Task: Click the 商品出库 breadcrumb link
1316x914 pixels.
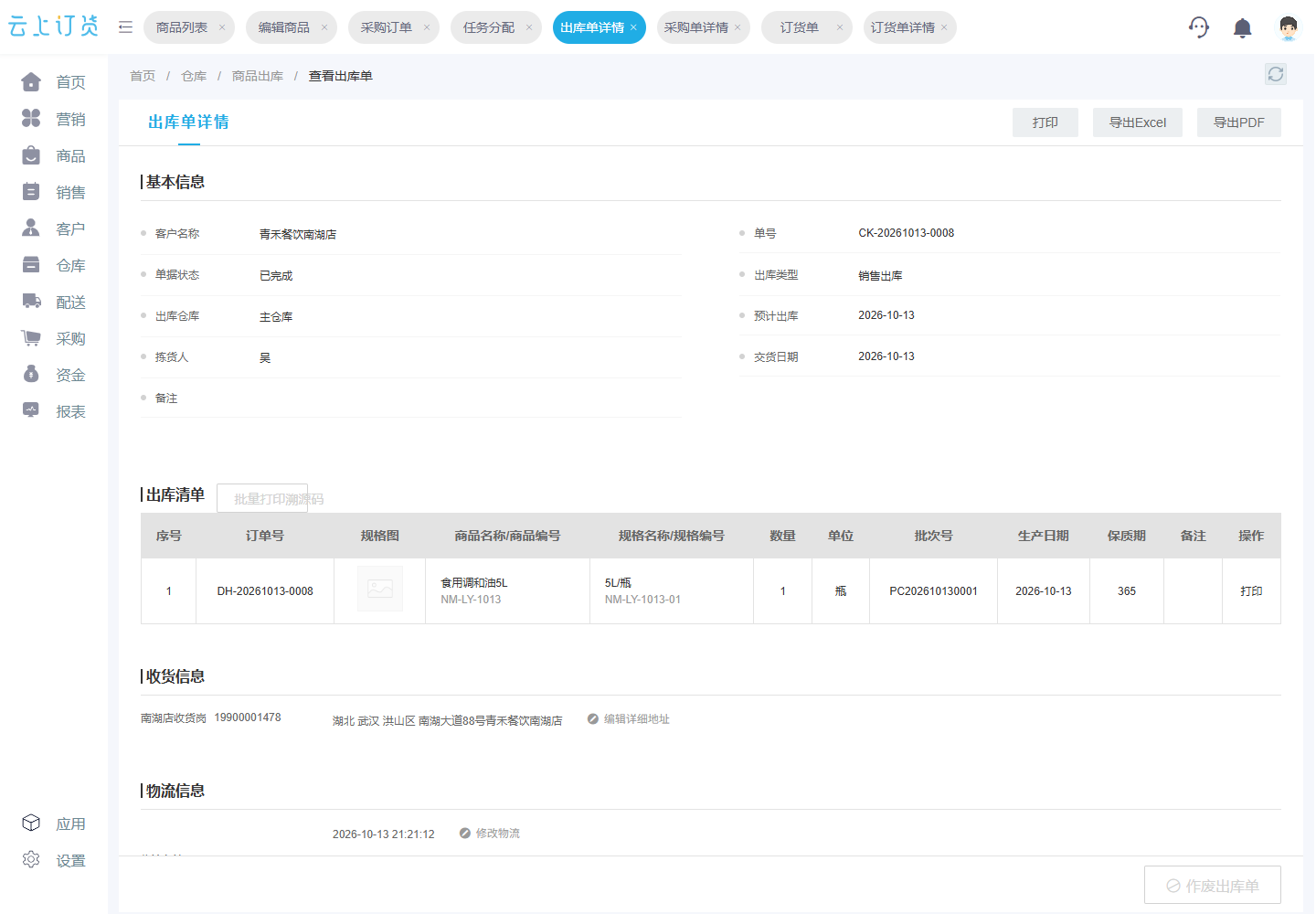Action: (258, 76)
